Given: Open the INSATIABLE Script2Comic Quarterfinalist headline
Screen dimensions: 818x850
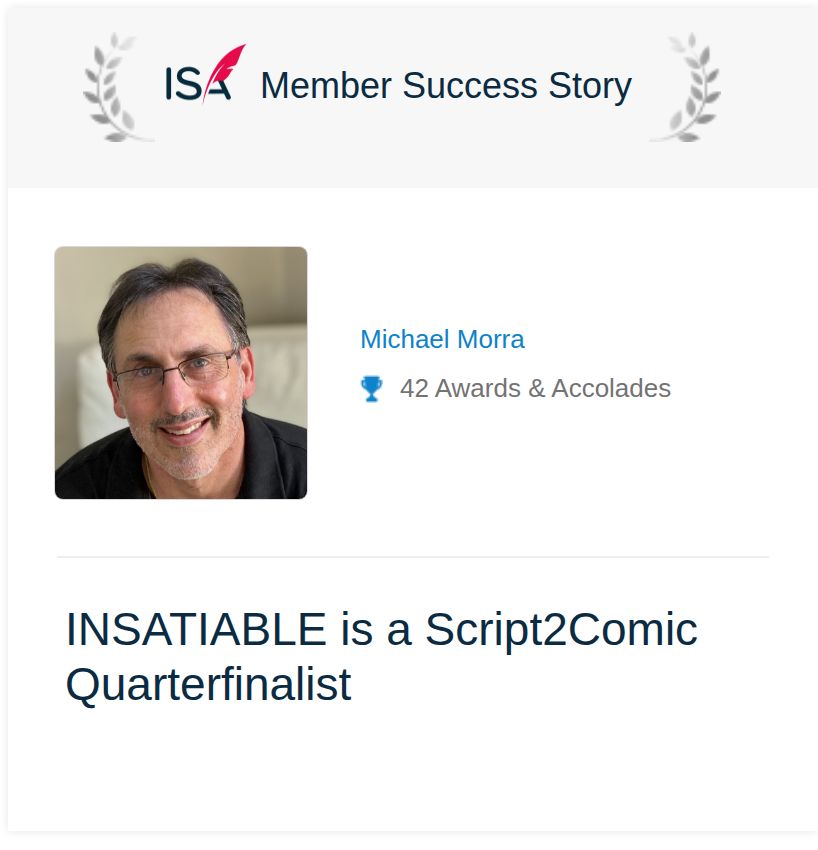Looking at the screenshot, I should tap(381, 656).
